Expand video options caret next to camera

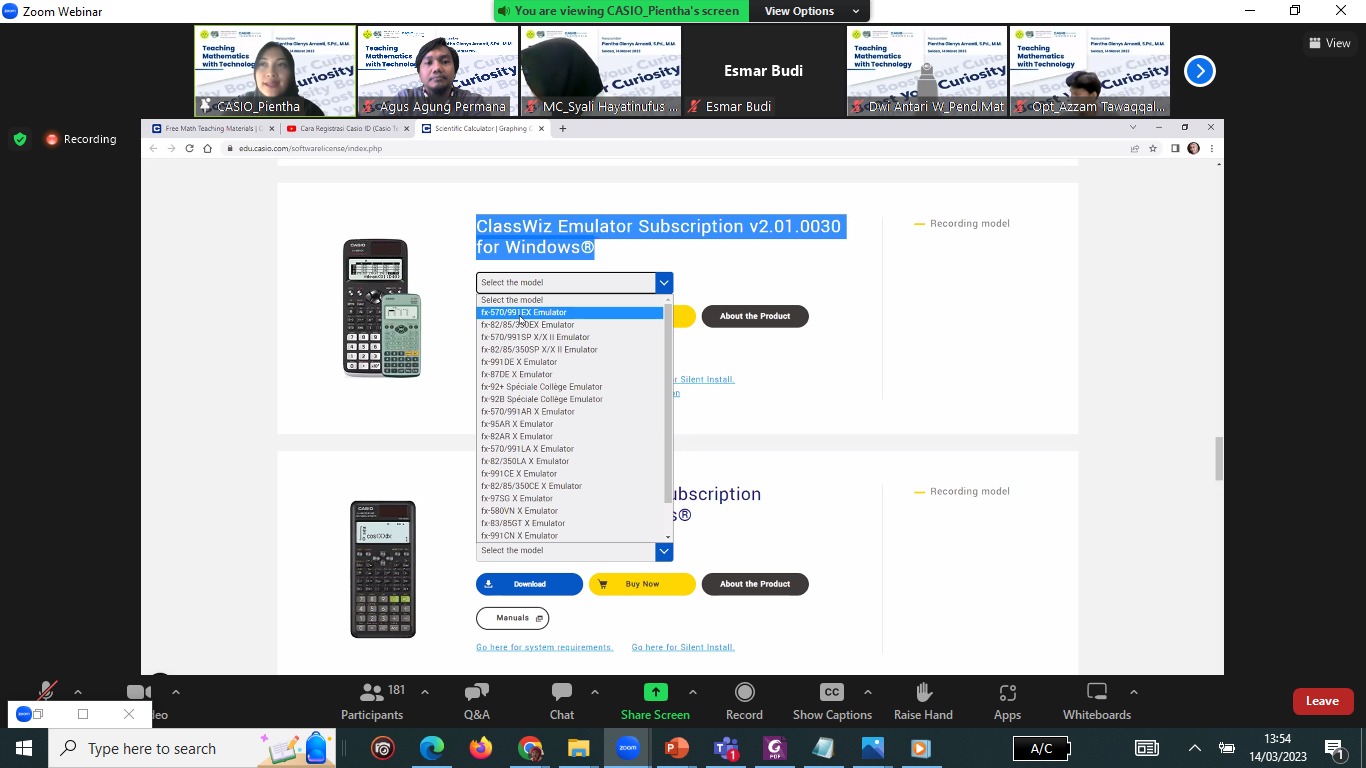176,692
